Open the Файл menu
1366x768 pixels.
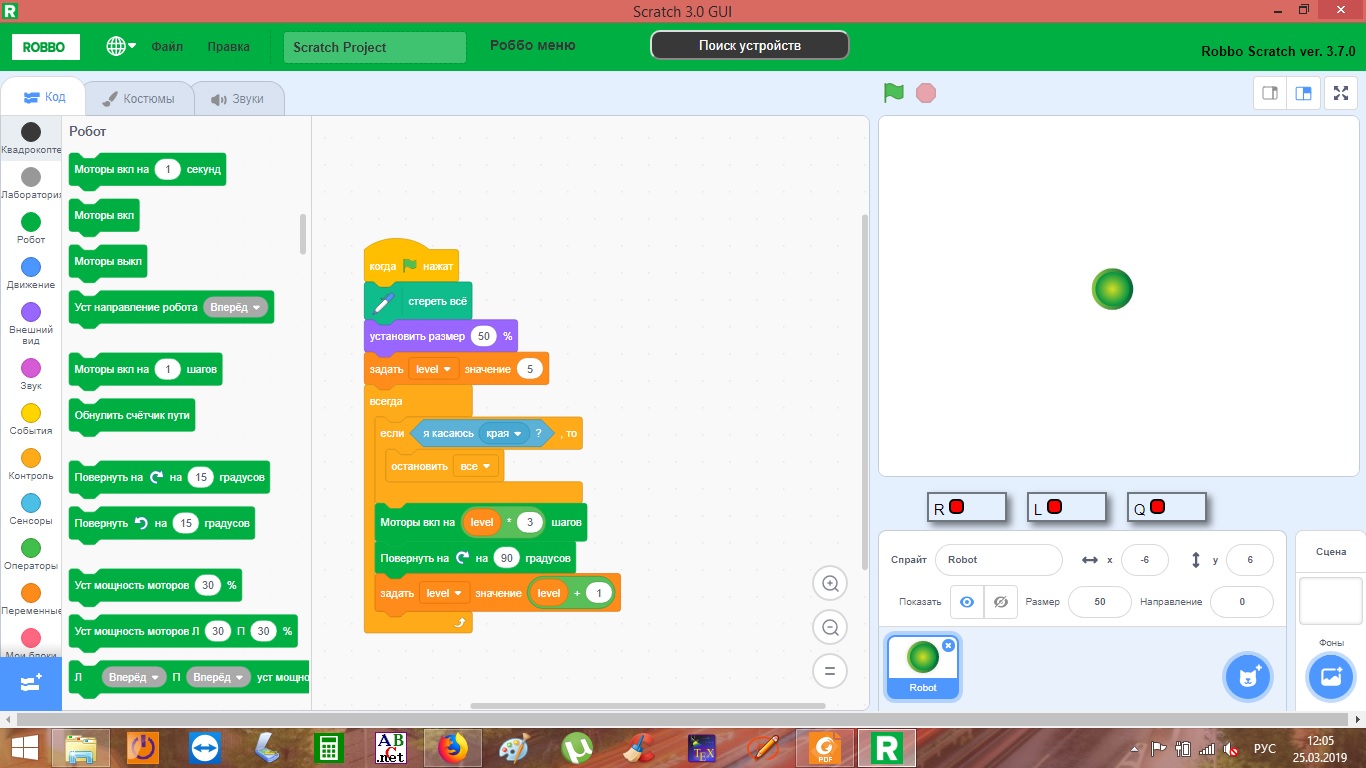pyautogui.click(x=167, y=46)
